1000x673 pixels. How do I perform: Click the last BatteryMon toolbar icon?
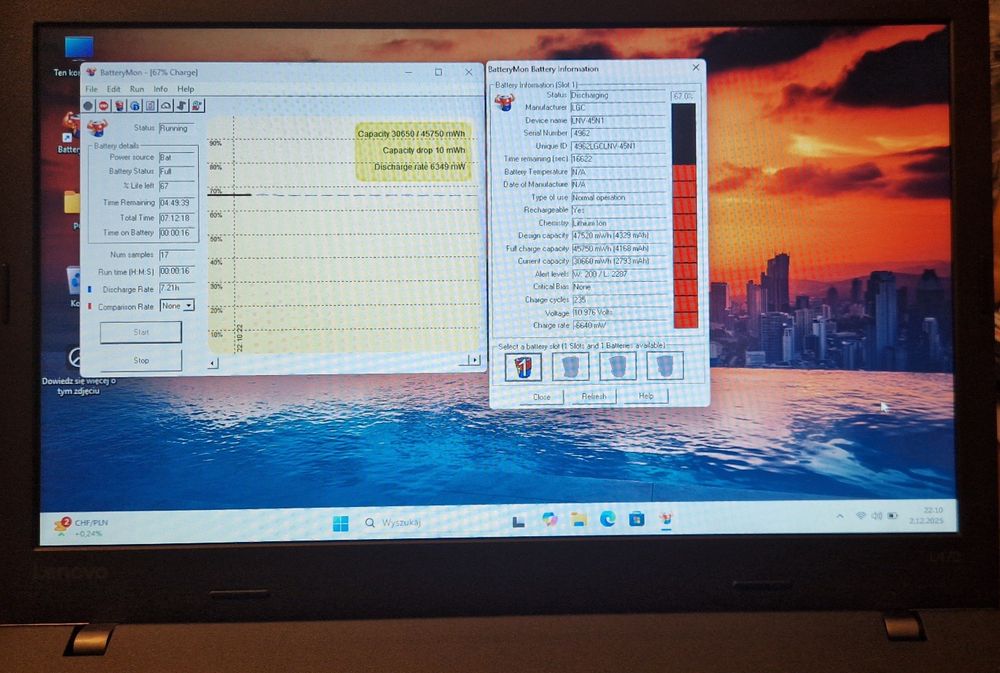(x=197, y=106)
